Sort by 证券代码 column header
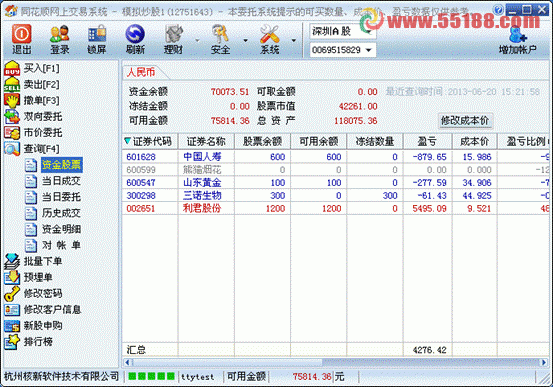The image size is (553, 387). [x=150, y=141]
